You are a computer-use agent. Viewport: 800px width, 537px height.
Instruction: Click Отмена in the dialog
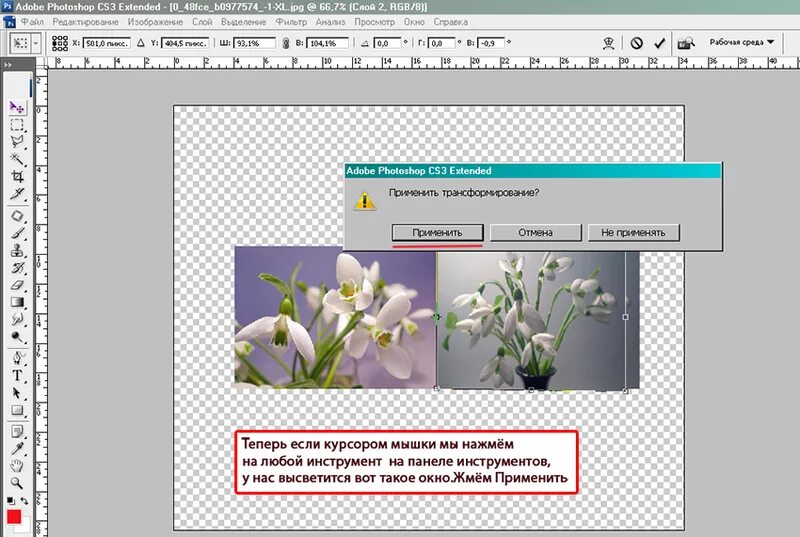tap(536, 233)
